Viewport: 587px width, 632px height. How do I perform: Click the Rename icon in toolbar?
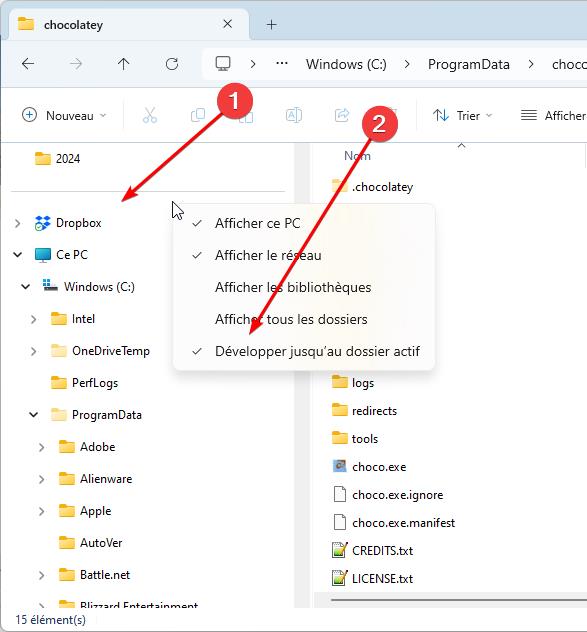[294, 115]
